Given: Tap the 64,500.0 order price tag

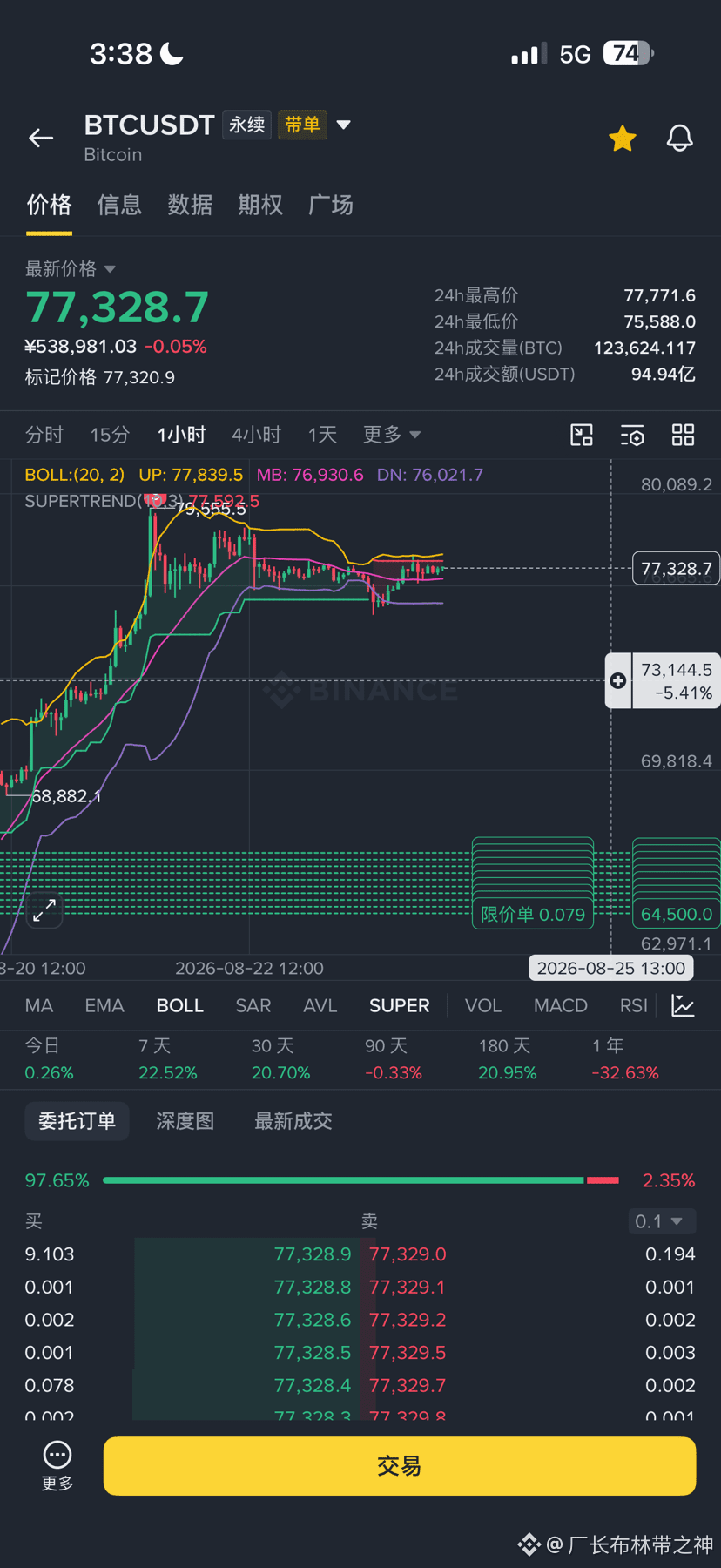Looking at the screenshot, I should click(677, 915).
